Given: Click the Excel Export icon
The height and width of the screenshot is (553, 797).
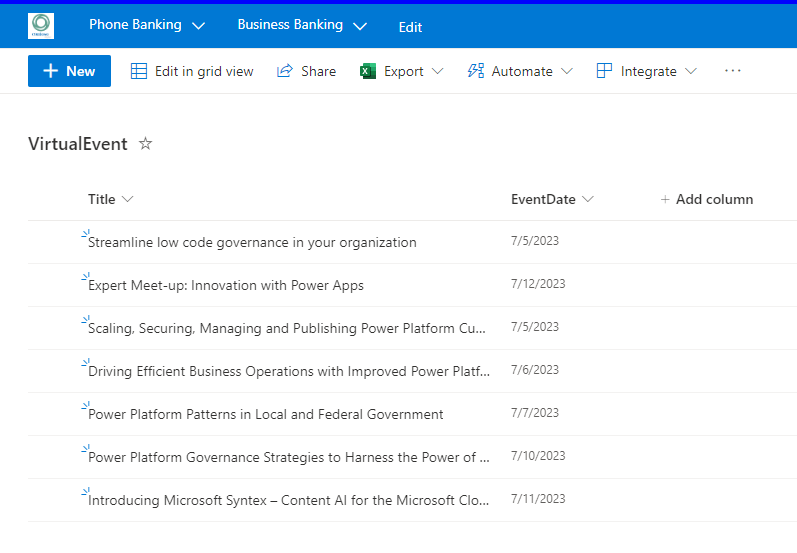Looking at the screenshot, I should pyautogui.click(x=367, y=71).
